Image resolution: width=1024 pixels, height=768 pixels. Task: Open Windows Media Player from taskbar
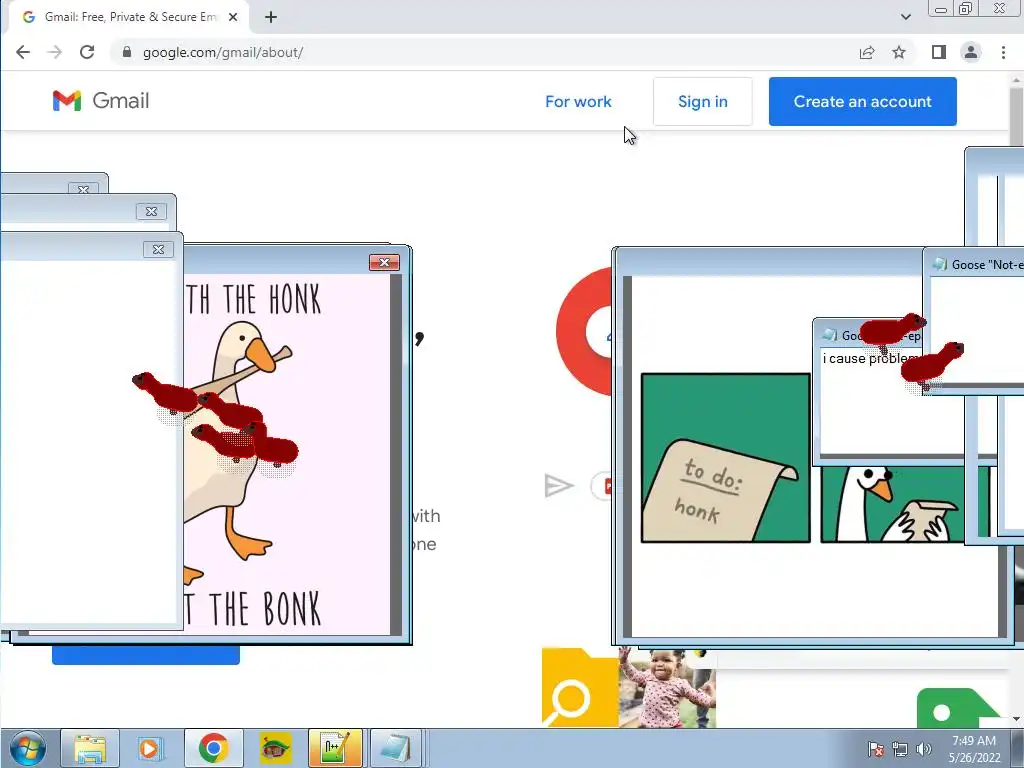pos(149,748)
